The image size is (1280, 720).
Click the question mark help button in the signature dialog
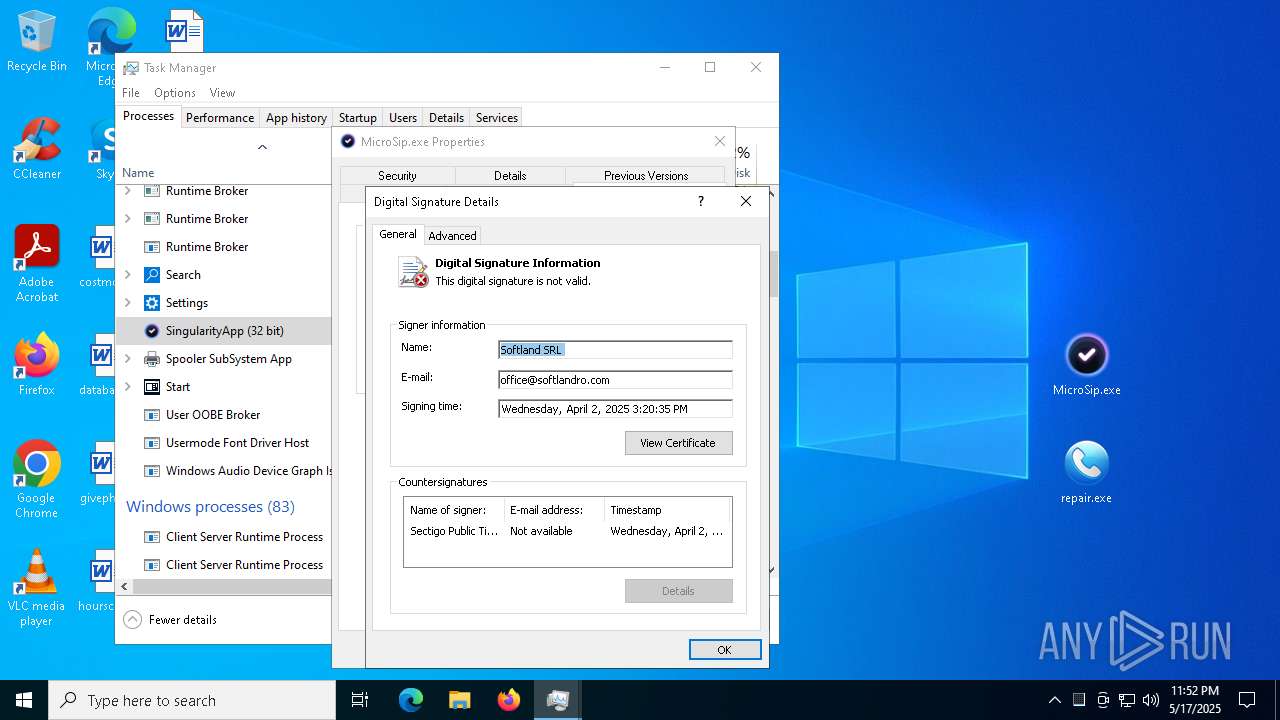(x=700, y=201)
